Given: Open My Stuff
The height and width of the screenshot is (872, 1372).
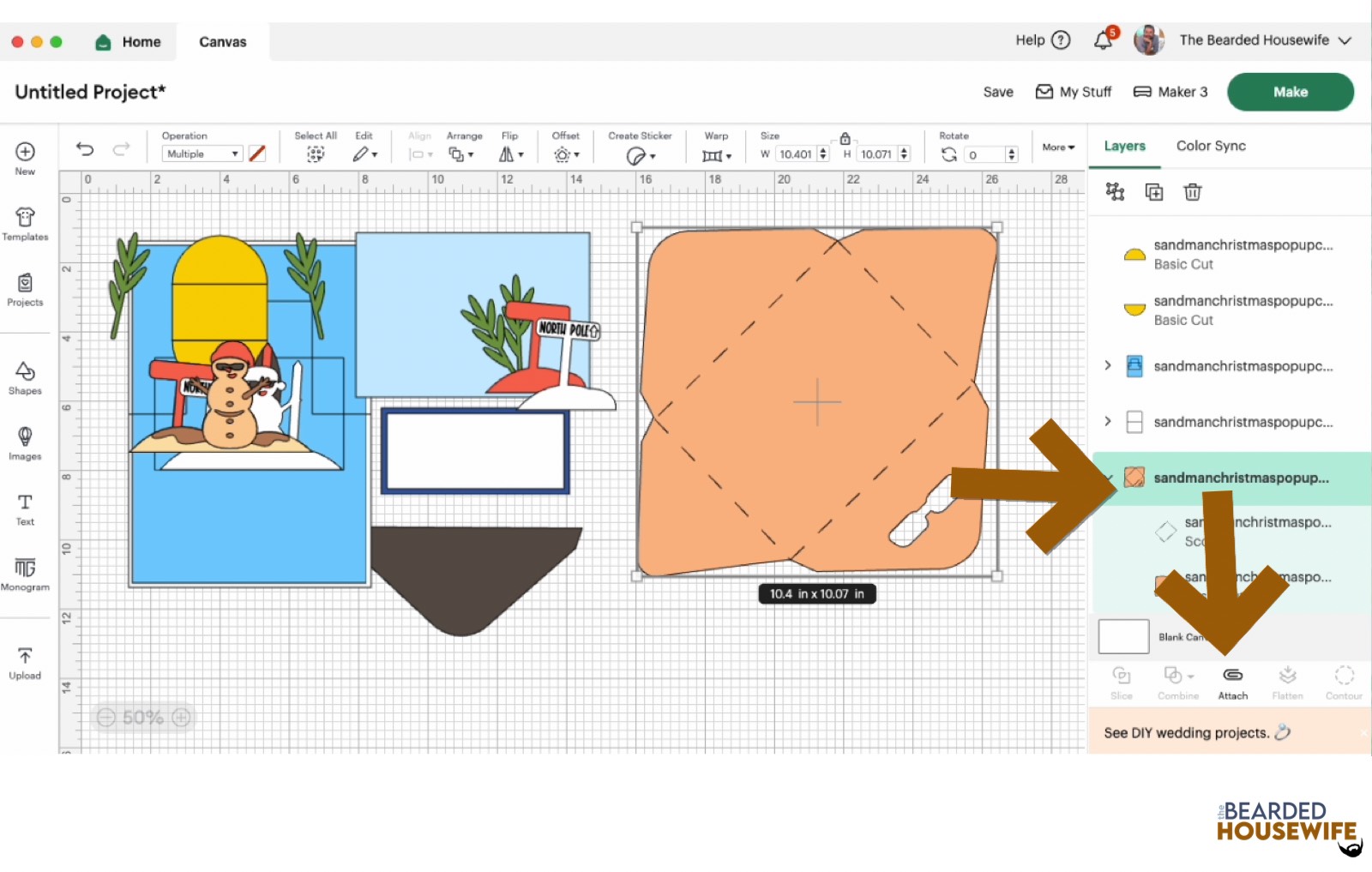Looking at the screenshot, I should pyautogui.click(x=1074, y=92).
